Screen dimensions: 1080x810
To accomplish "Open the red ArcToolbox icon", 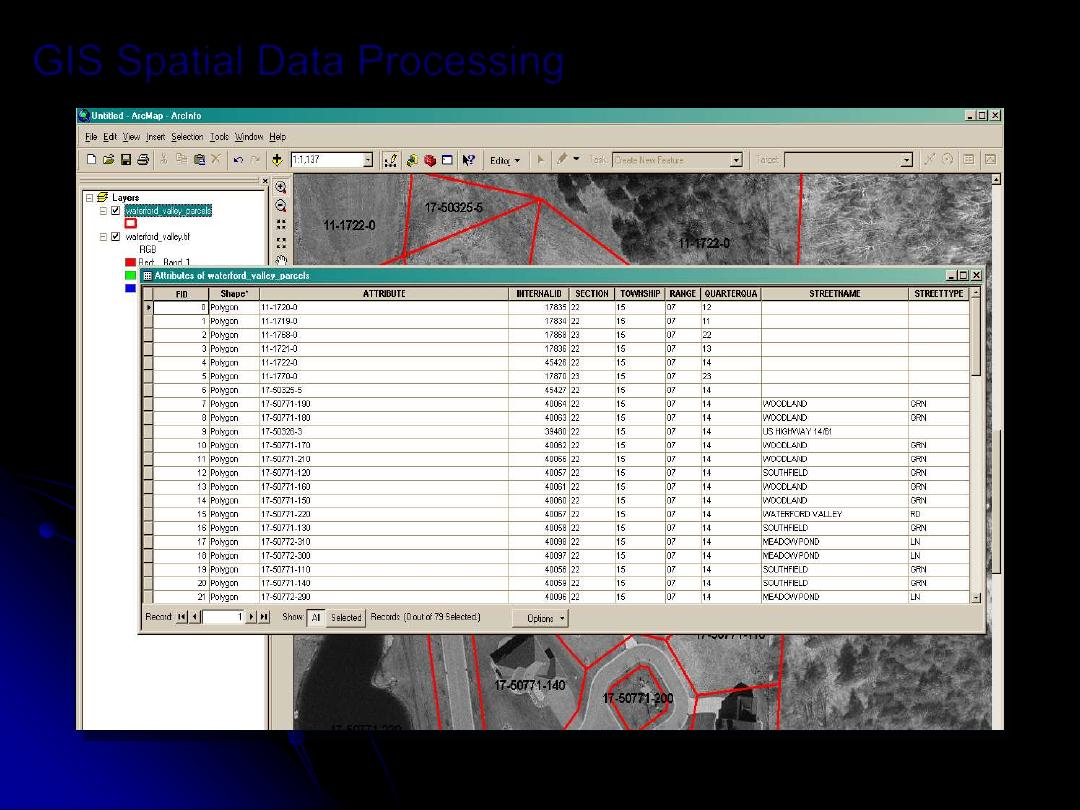I will click(x=430, y=160).
